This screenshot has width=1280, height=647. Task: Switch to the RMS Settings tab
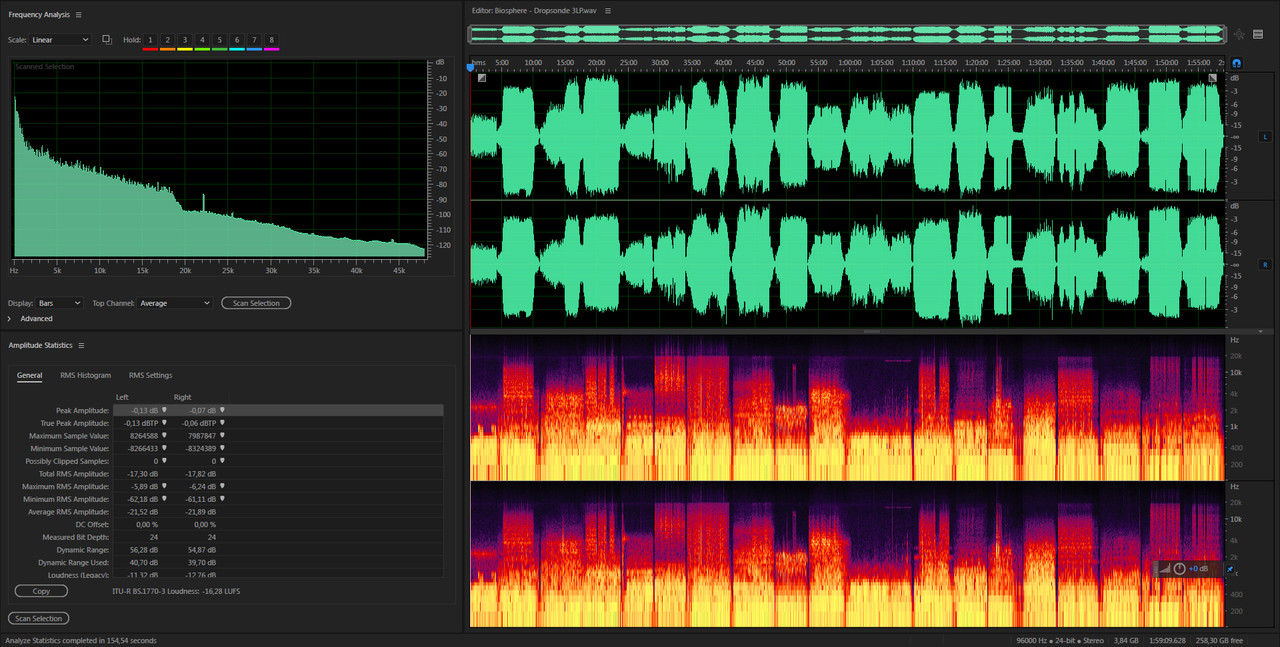coord(150,375)
